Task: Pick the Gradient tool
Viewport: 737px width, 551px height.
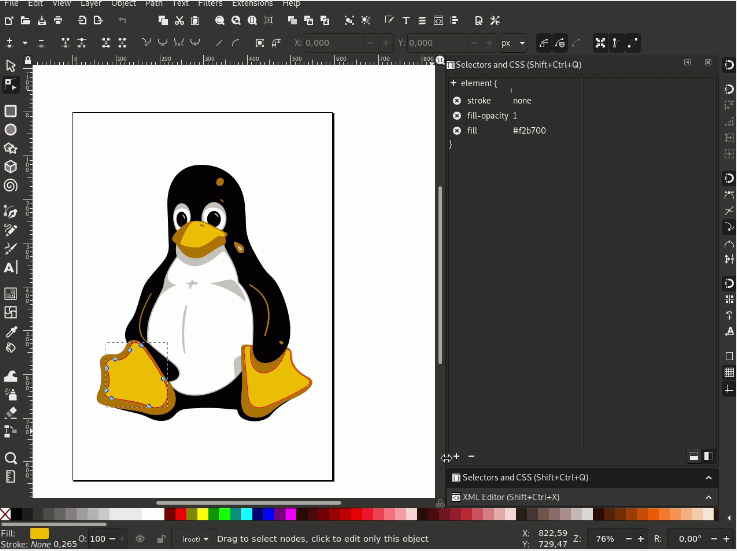Action: (10, 294)
